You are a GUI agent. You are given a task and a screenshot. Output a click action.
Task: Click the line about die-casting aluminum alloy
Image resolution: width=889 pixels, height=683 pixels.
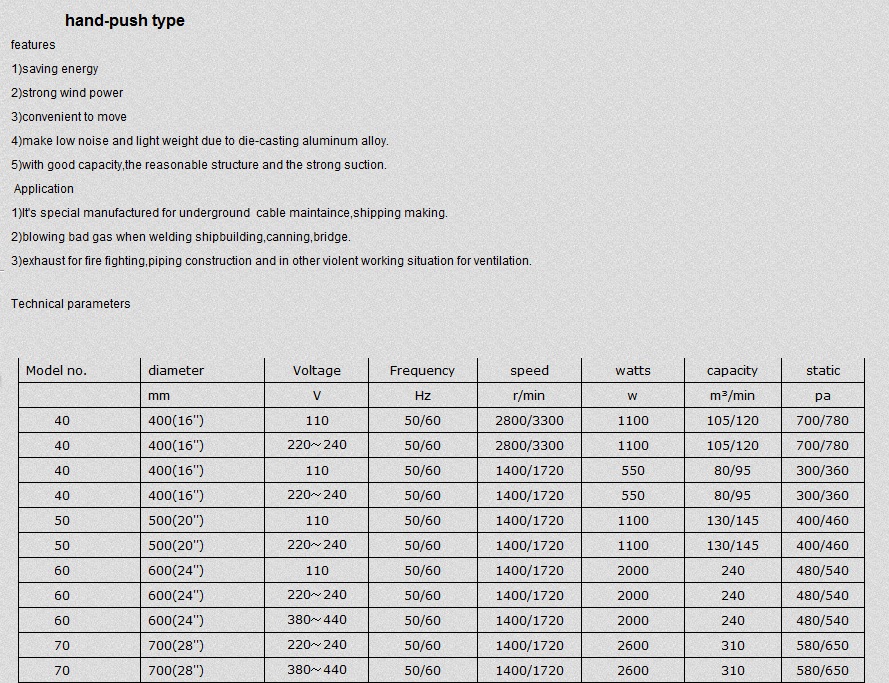point(200,141)
